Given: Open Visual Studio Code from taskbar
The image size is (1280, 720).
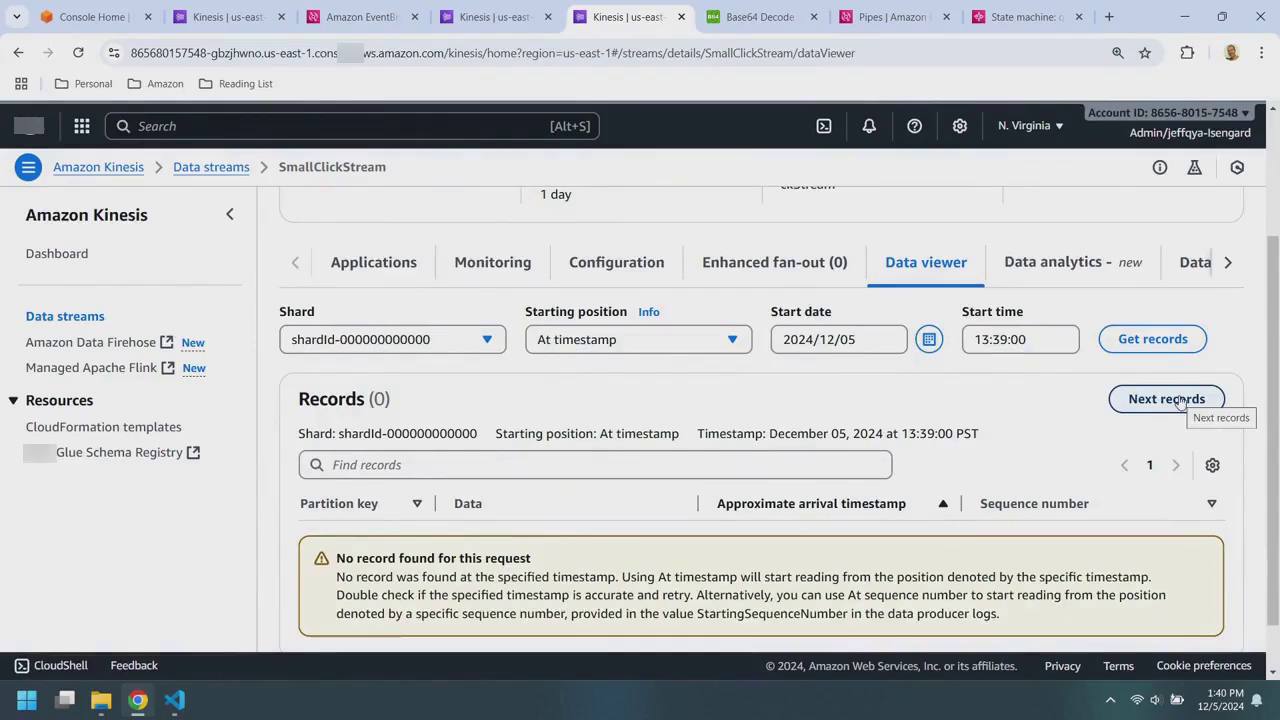Looking at the screenshot, I should [175, 700].
